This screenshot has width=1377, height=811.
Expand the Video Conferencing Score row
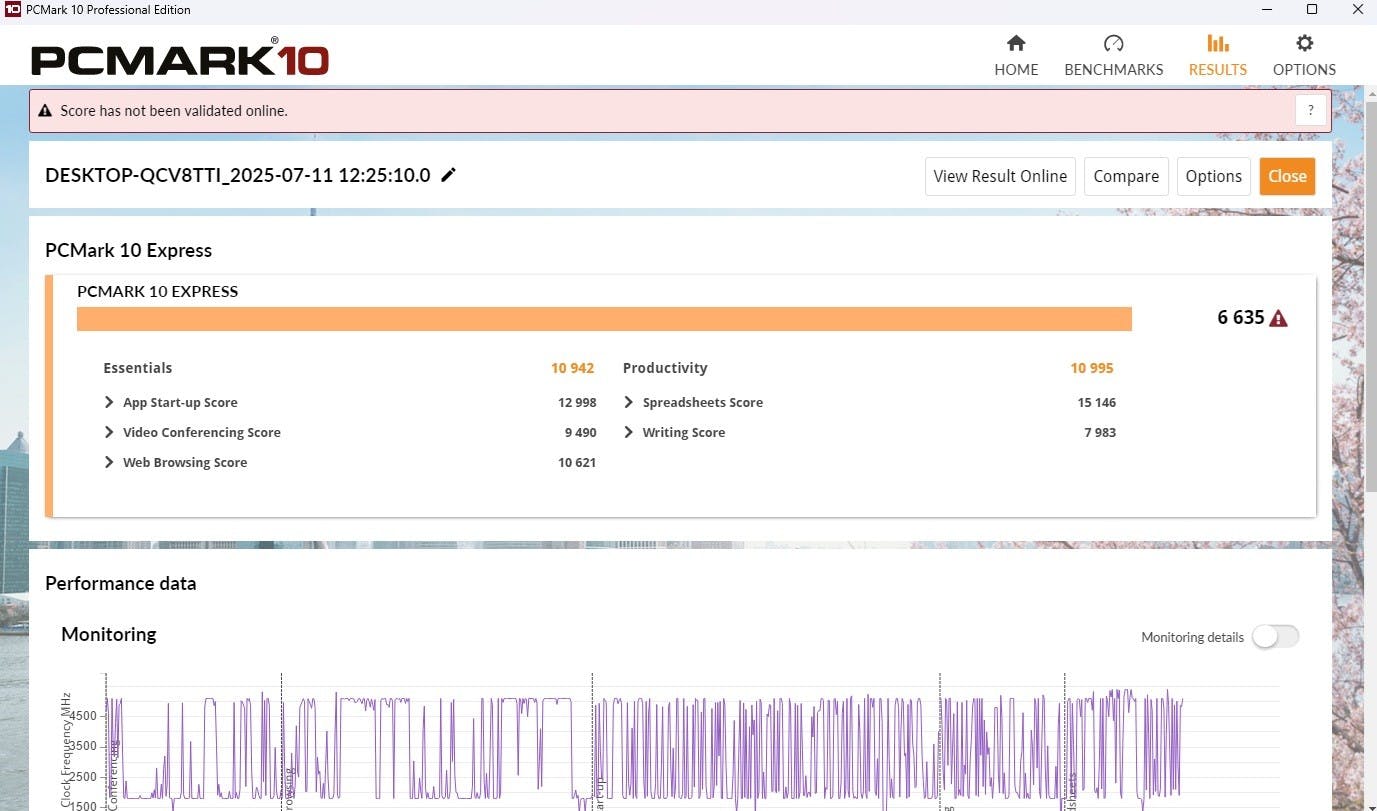coord(109,432)
